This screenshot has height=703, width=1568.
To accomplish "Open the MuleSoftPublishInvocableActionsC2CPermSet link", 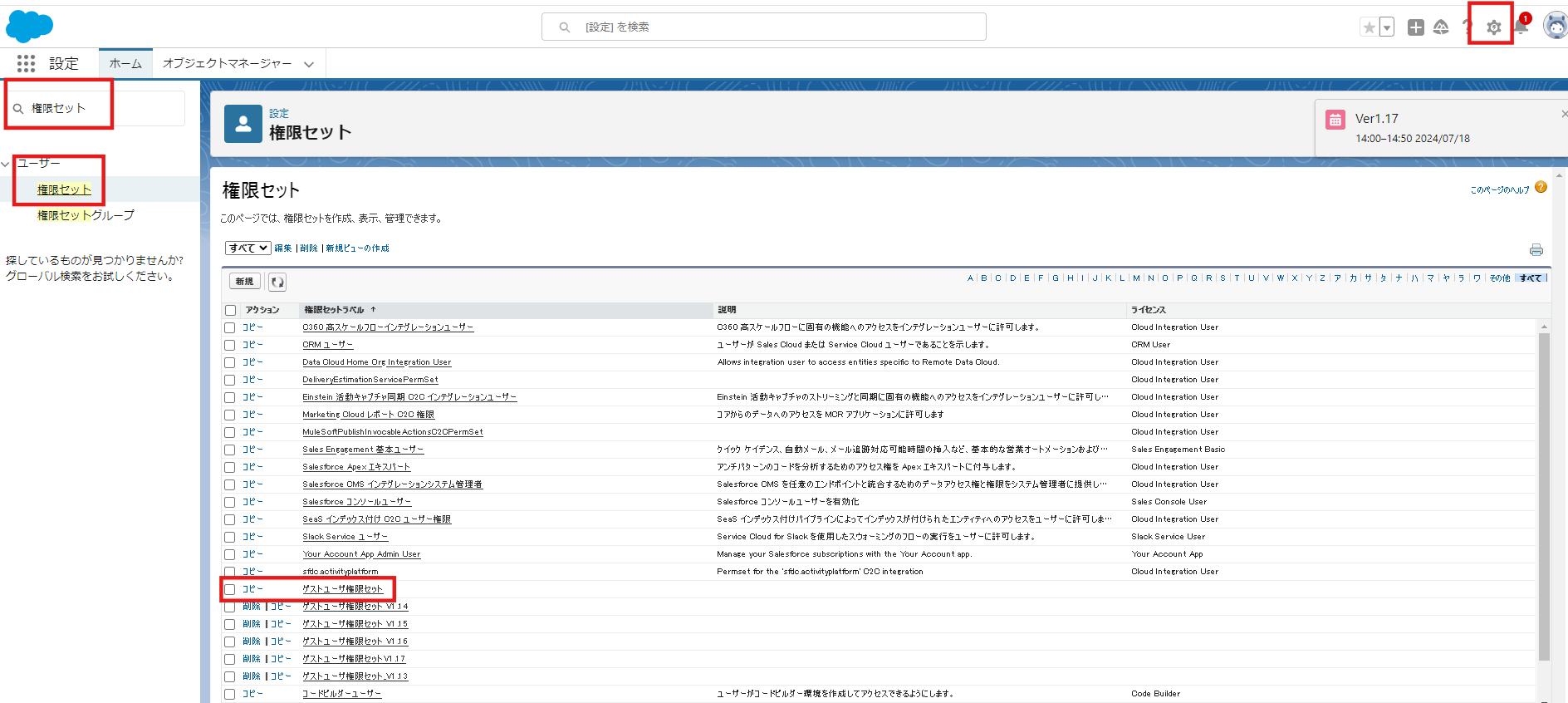I will click(393, 432).
